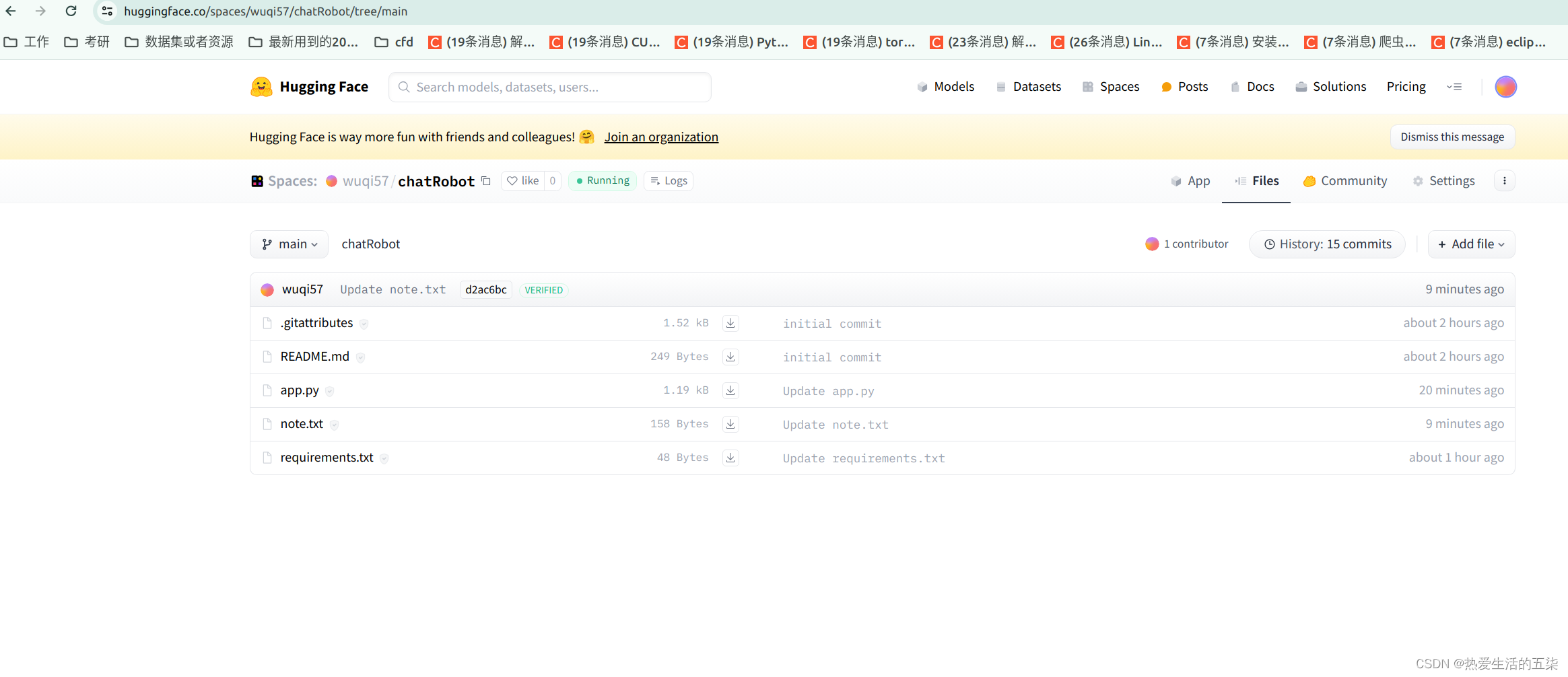
Task: Switch to the App tab
Action: [x=1190, y=180]
